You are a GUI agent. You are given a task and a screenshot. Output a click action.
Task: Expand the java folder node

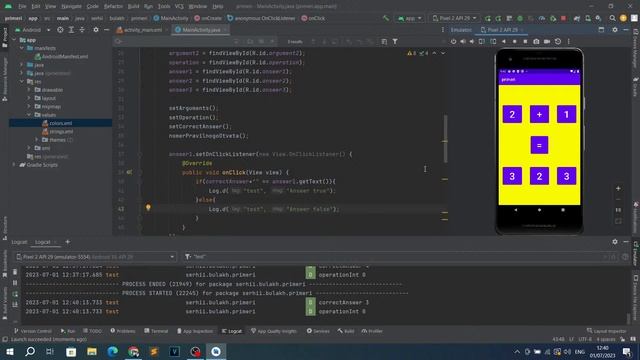click(x=22, y=65)
